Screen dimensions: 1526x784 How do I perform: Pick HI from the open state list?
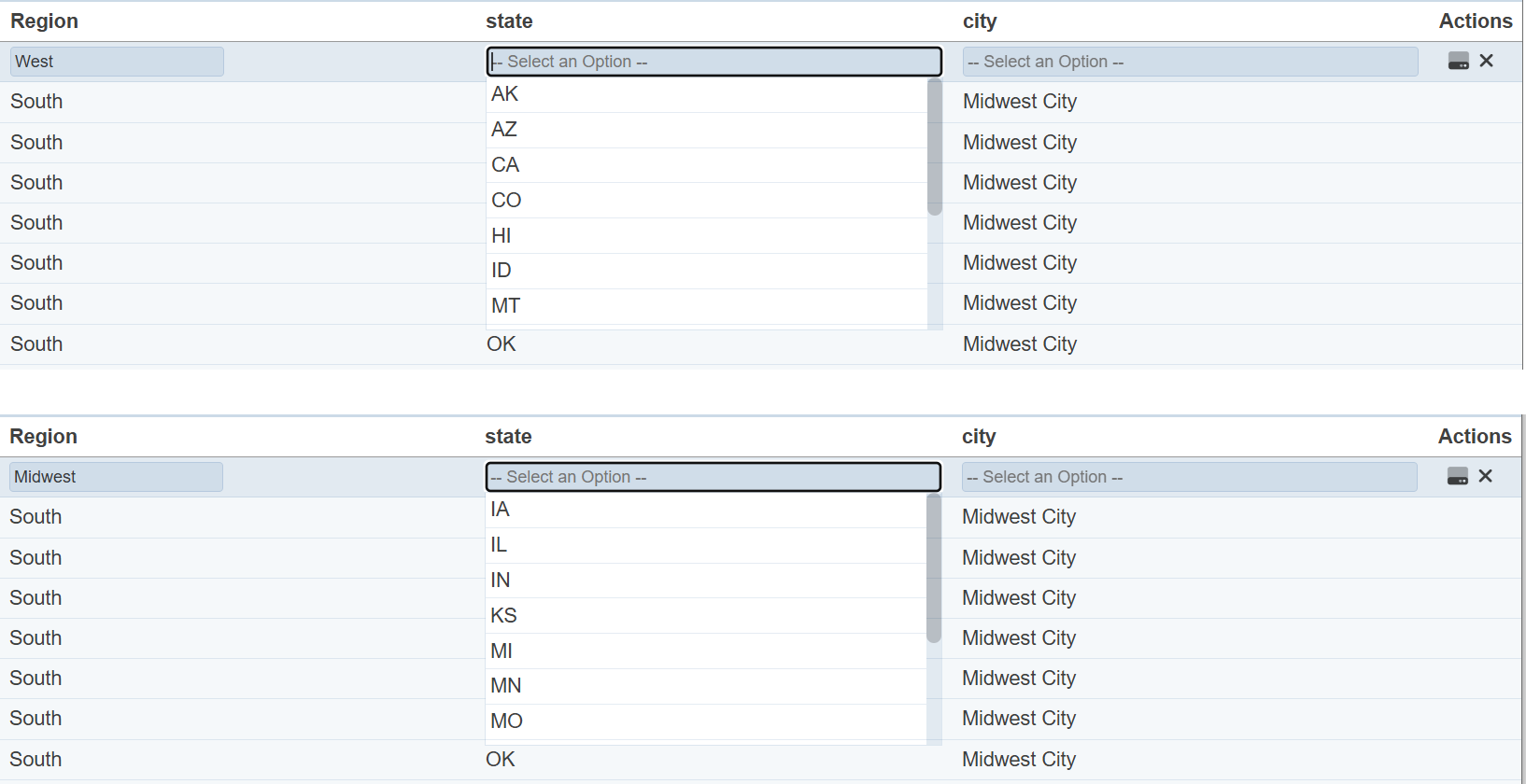pos(502,236)
